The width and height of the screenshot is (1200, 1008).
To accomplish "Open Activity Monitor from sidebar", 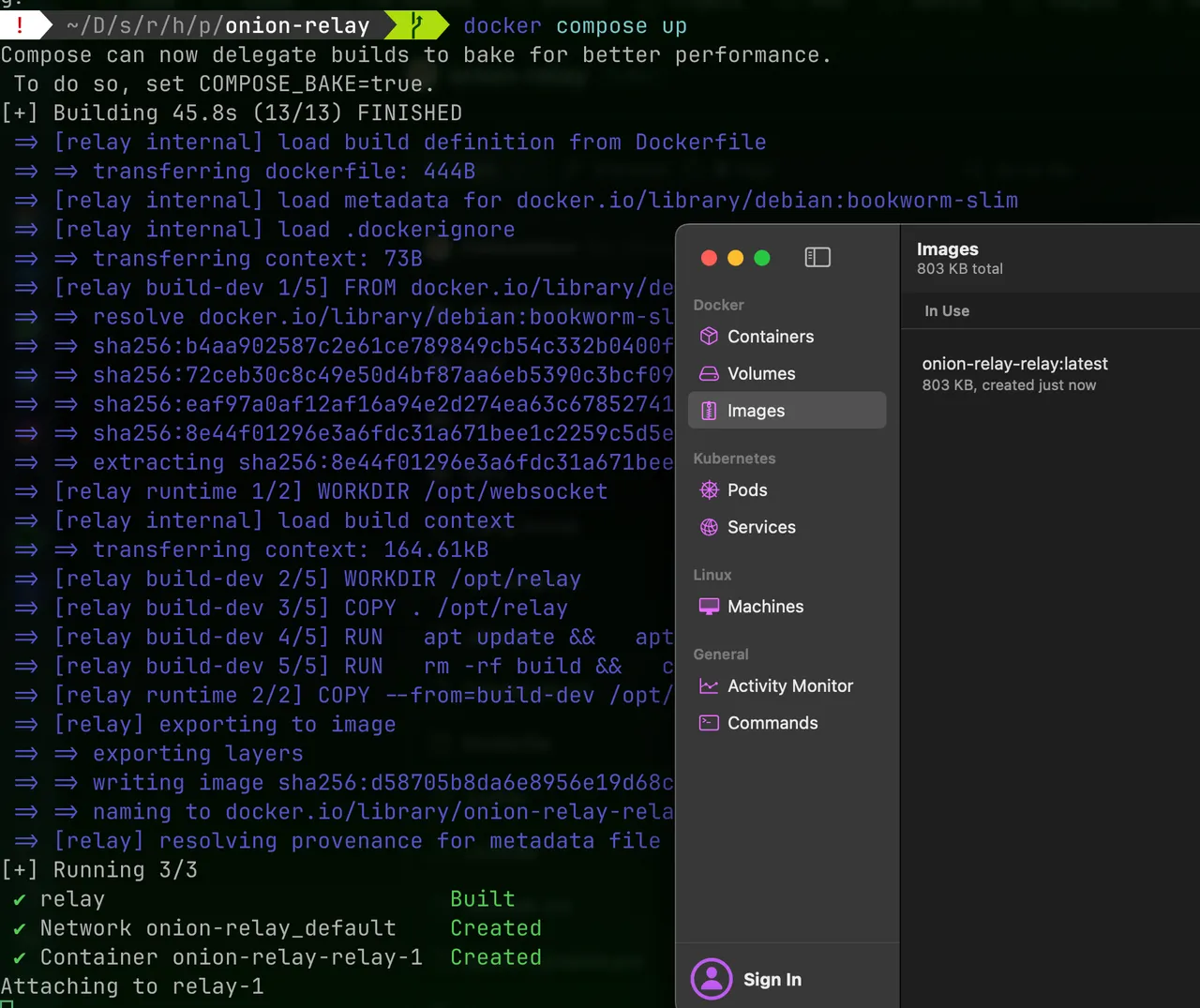I will (x=789, y=686).
